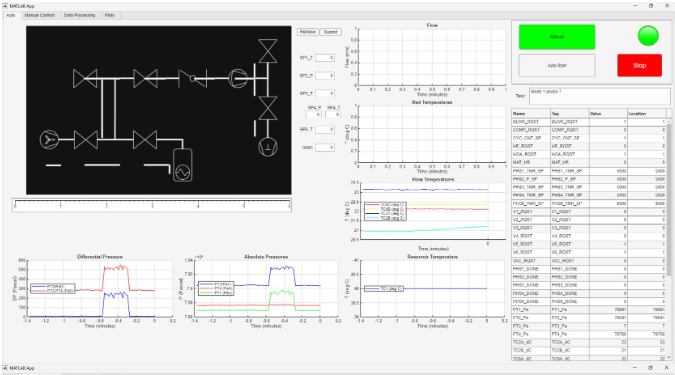The height and width of the screenshot is (375, 675).
Task: Click the green Manual button
Action: click(x=557, y=37)
